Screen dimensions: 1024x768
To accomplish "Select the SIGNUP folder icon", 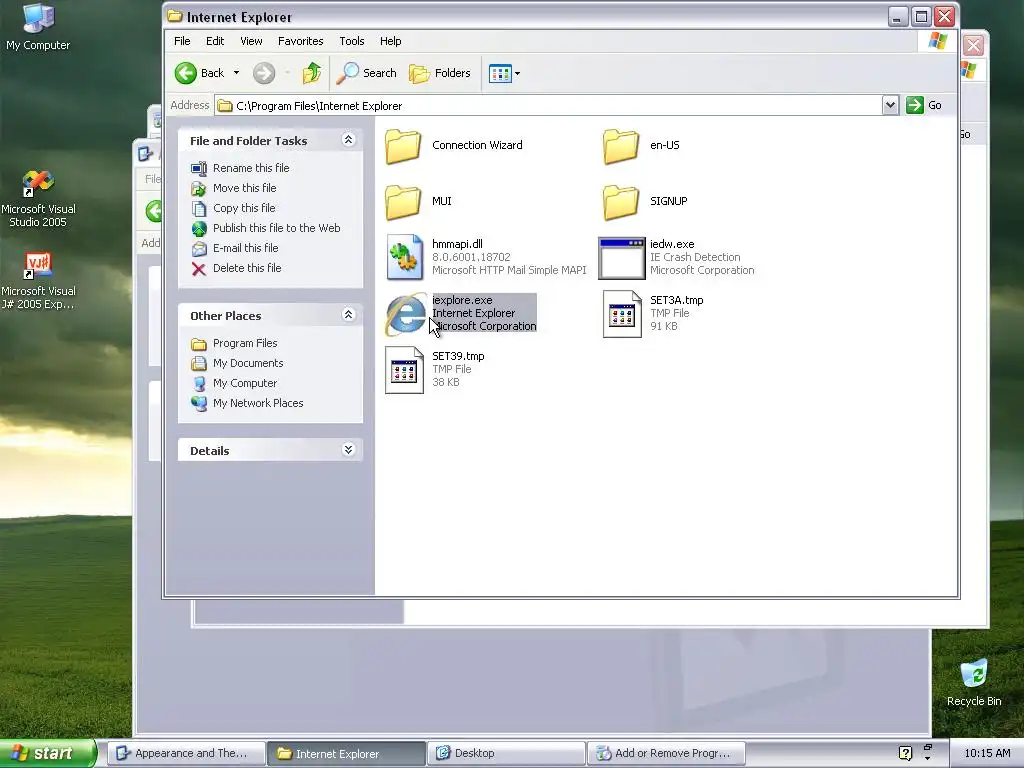I will [x=621, y=202].
